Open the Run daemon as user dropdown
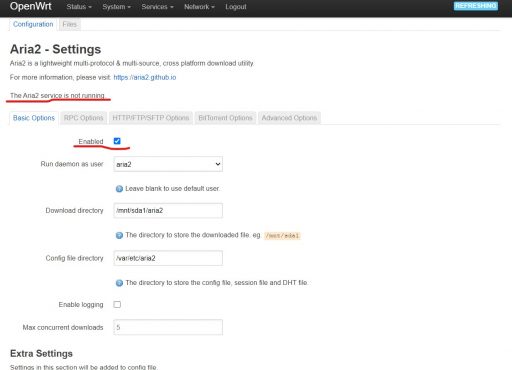The image size is (512, 370). [168, 164]
